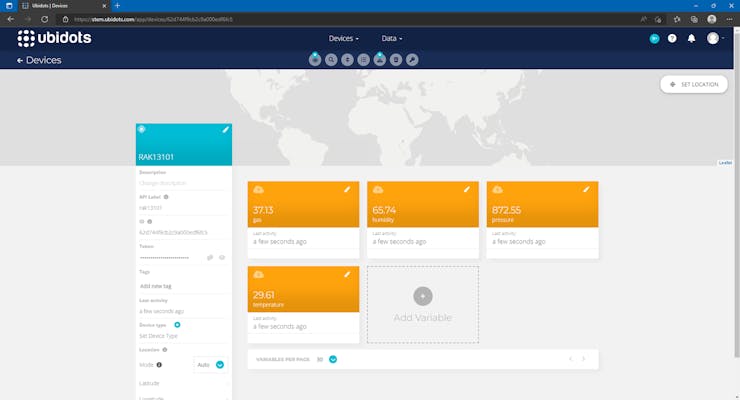This screenshot has width=740, height=400.
Task: Open a new browser tab
Action: 118,6
